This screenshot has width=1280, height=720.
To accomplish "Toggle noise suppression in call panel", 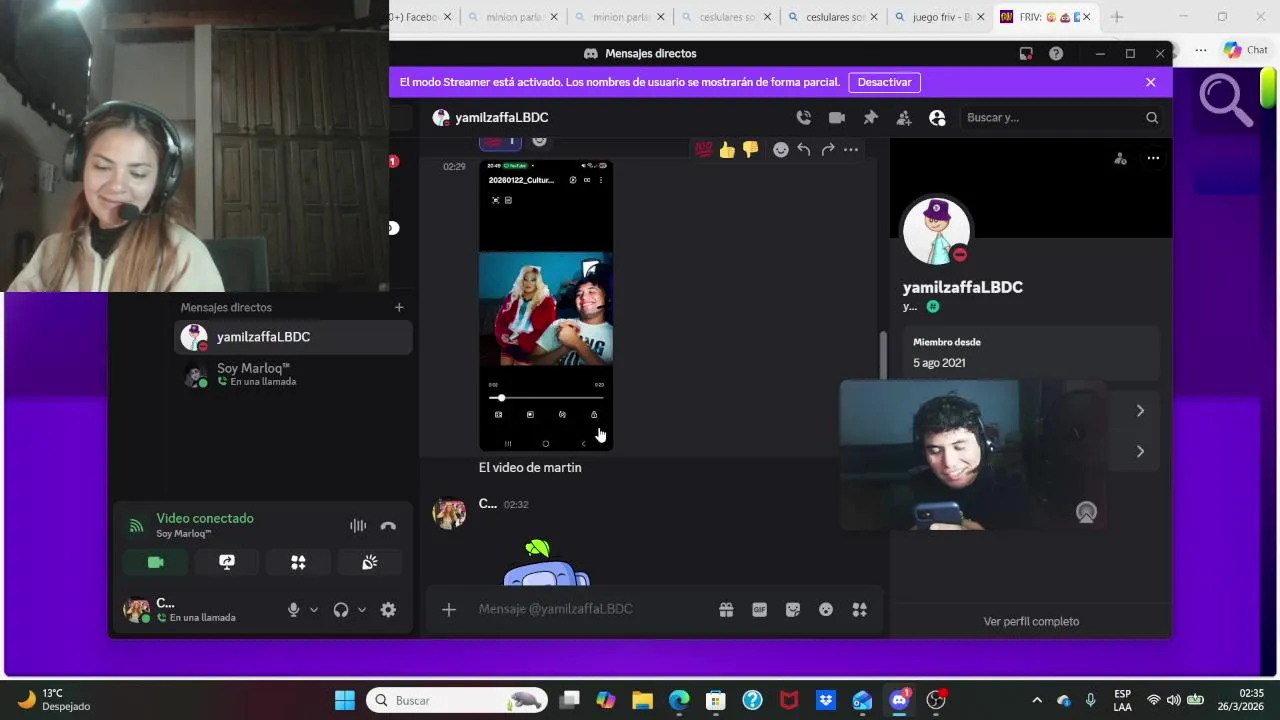I will tap(358, 526).
